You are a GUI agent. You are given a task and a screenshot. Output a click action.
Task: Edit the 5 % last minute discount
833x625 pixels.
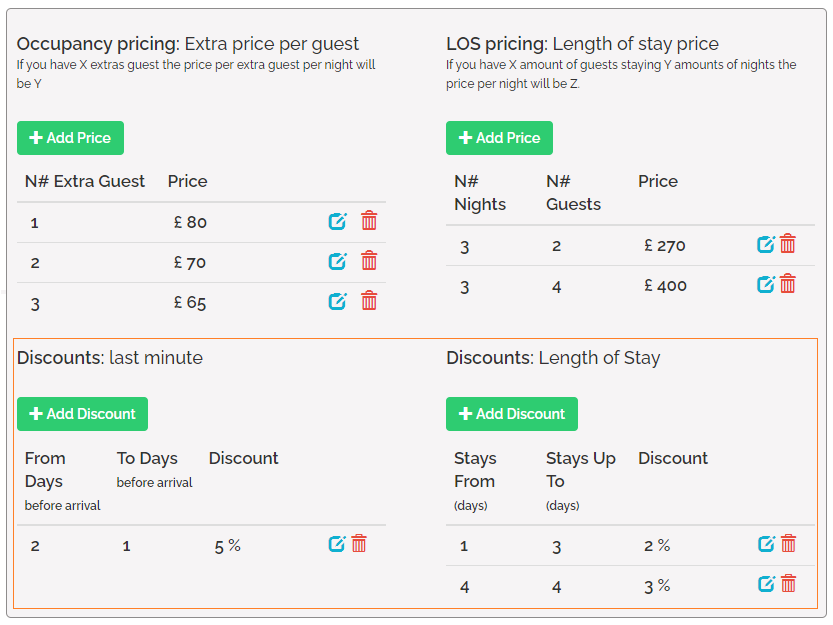coord(337,544)
